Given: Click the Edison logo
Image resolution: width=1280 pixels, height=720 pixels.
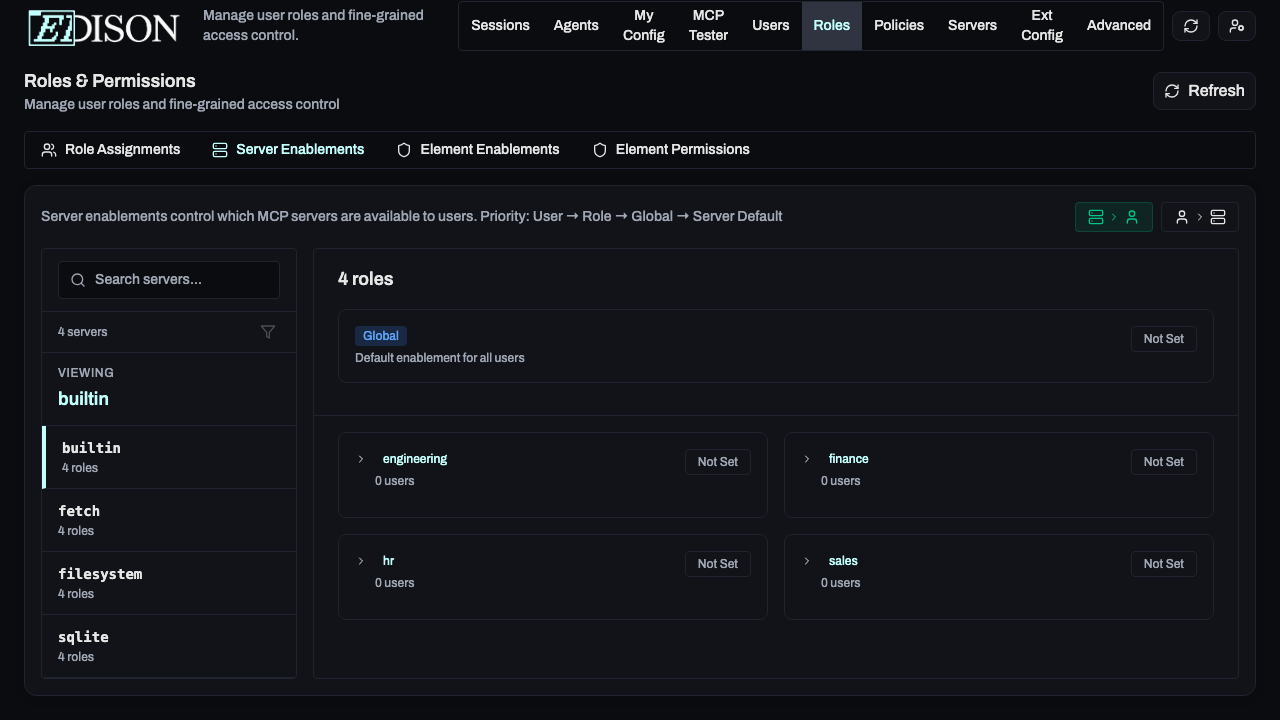Looking at the screenshot, I should tap(104, 27).
